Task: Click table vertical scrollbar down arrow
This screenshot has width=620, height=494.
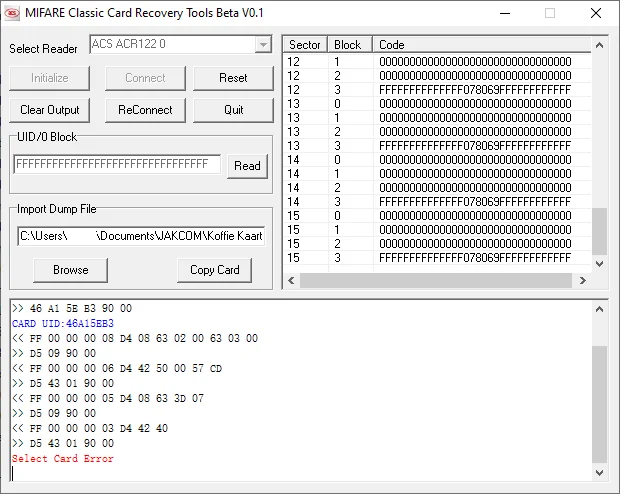Action: [599, 264]
